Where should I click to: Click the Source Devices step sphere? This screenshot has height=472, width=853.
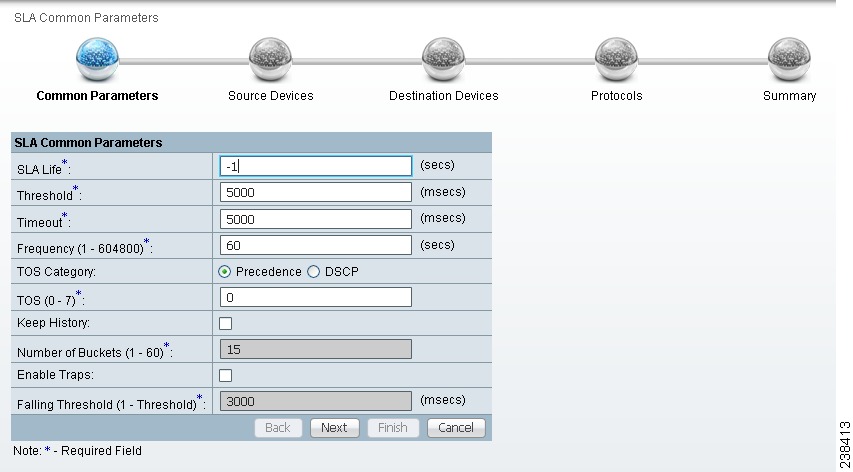click(270, 59)
